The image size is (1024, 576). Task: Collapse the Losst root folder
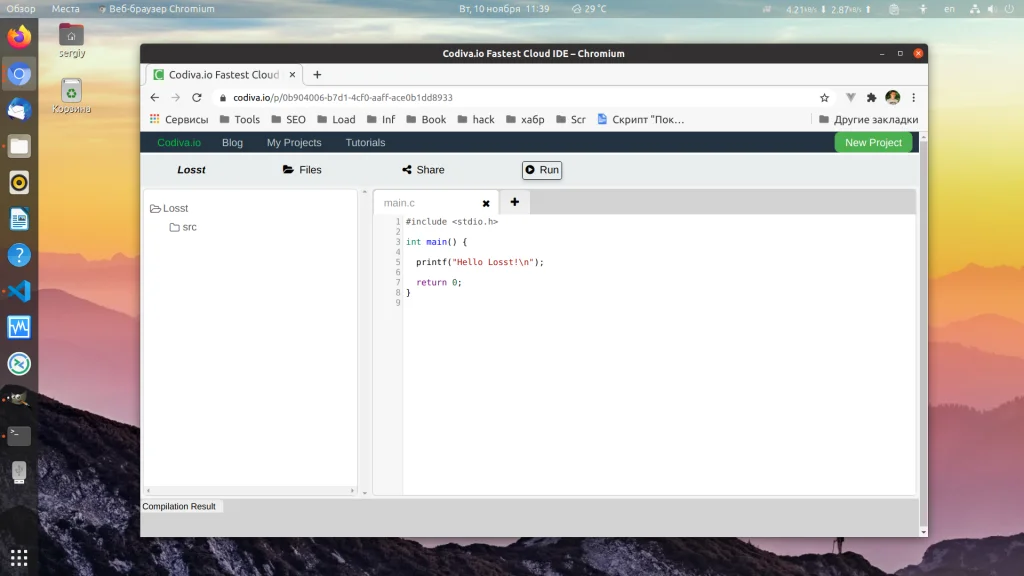(x=169, y=208)
